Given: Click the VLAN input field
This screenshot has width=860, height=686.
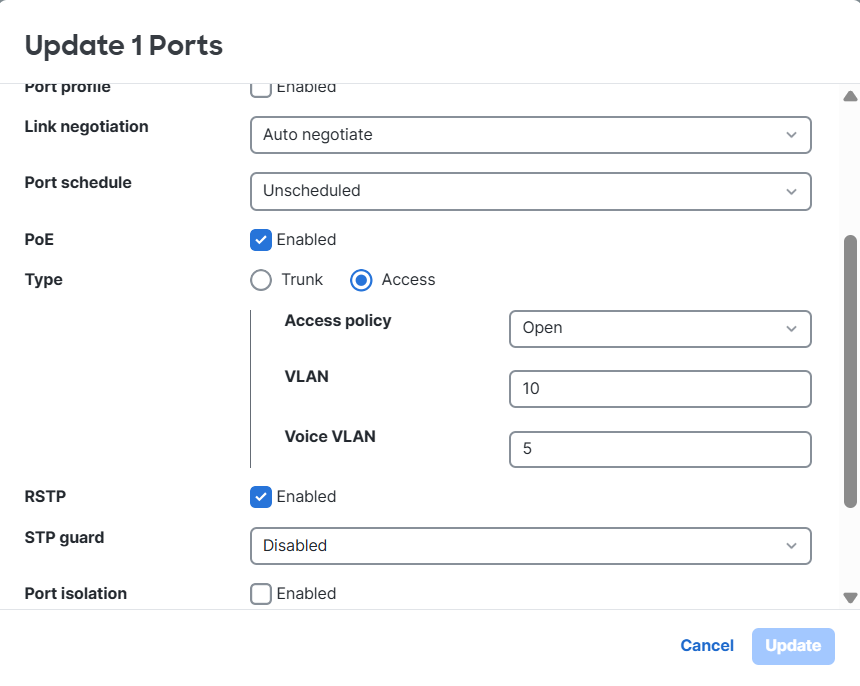Looking at the screenshot, I should pos(660,389).
